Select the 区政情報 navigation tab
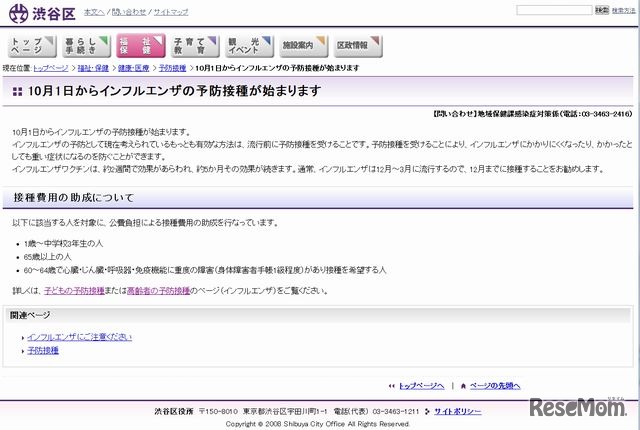640x430 pixels. pyautogui.click(x=358, y=46)
